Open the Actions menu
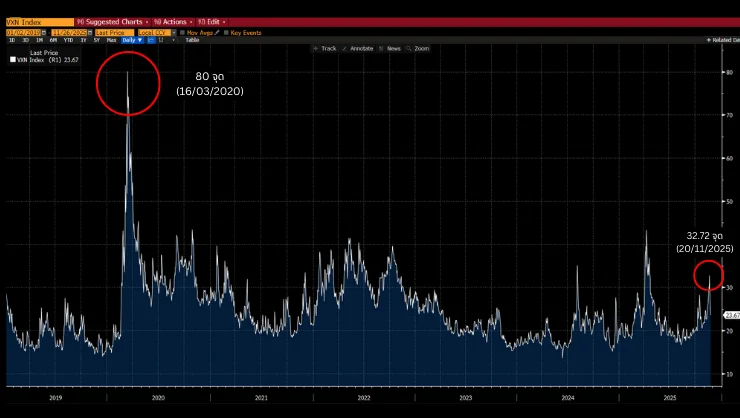Screen dimensions: 740x418 pos(173,22)
